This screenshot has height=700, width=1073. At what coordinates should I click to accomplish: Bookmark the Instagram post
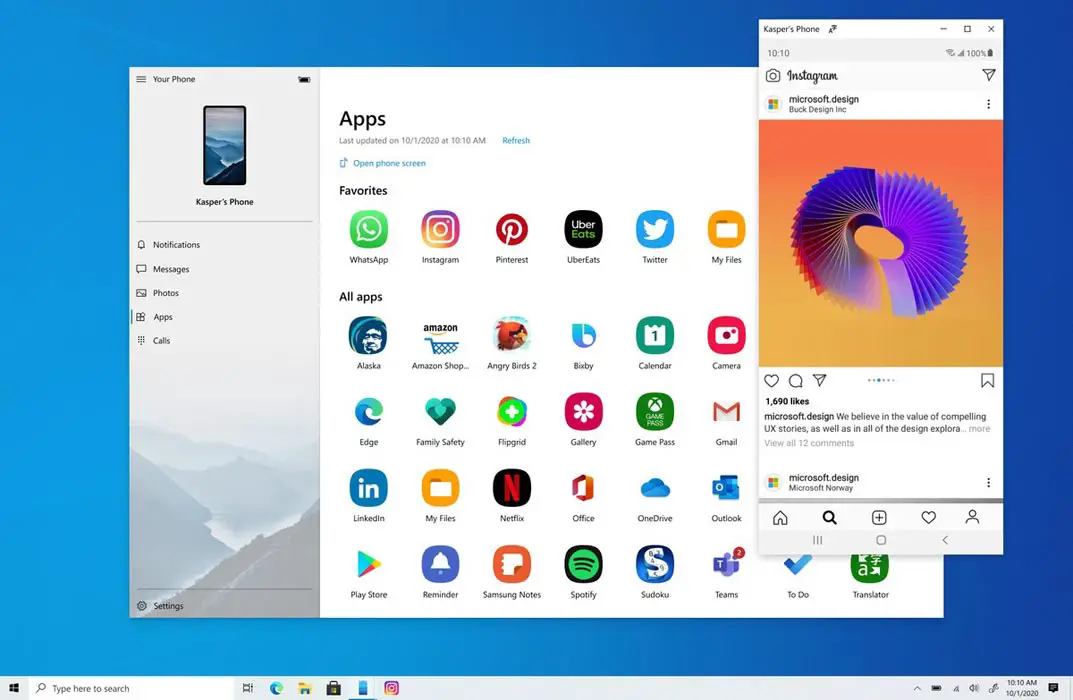coord(987,380)
